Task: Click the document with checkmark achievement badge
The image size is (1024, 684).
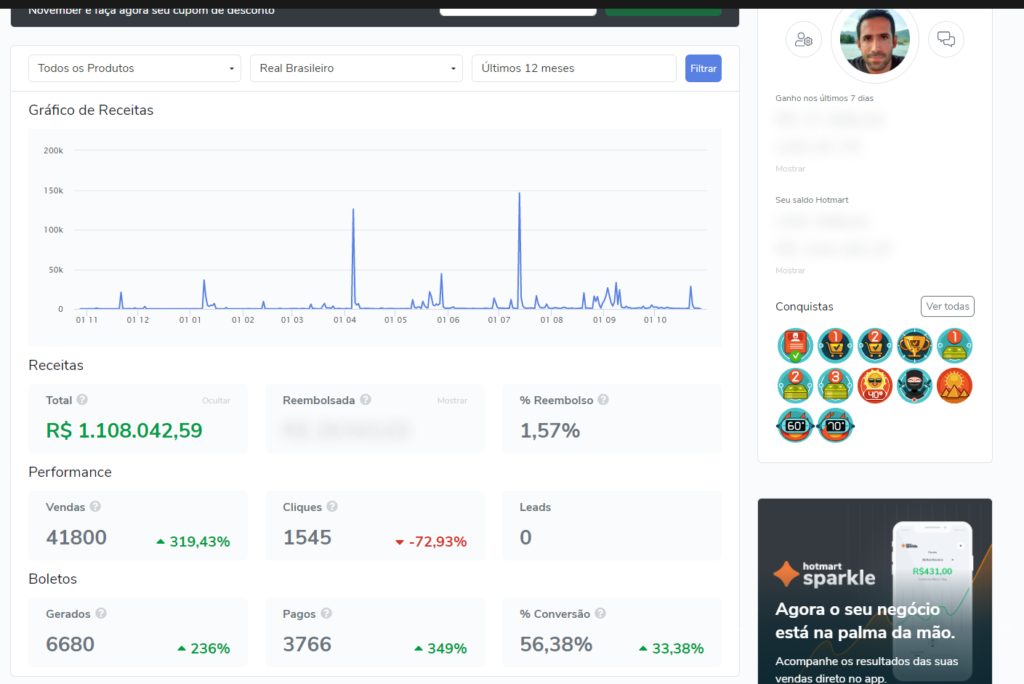Action: (795, 346)
